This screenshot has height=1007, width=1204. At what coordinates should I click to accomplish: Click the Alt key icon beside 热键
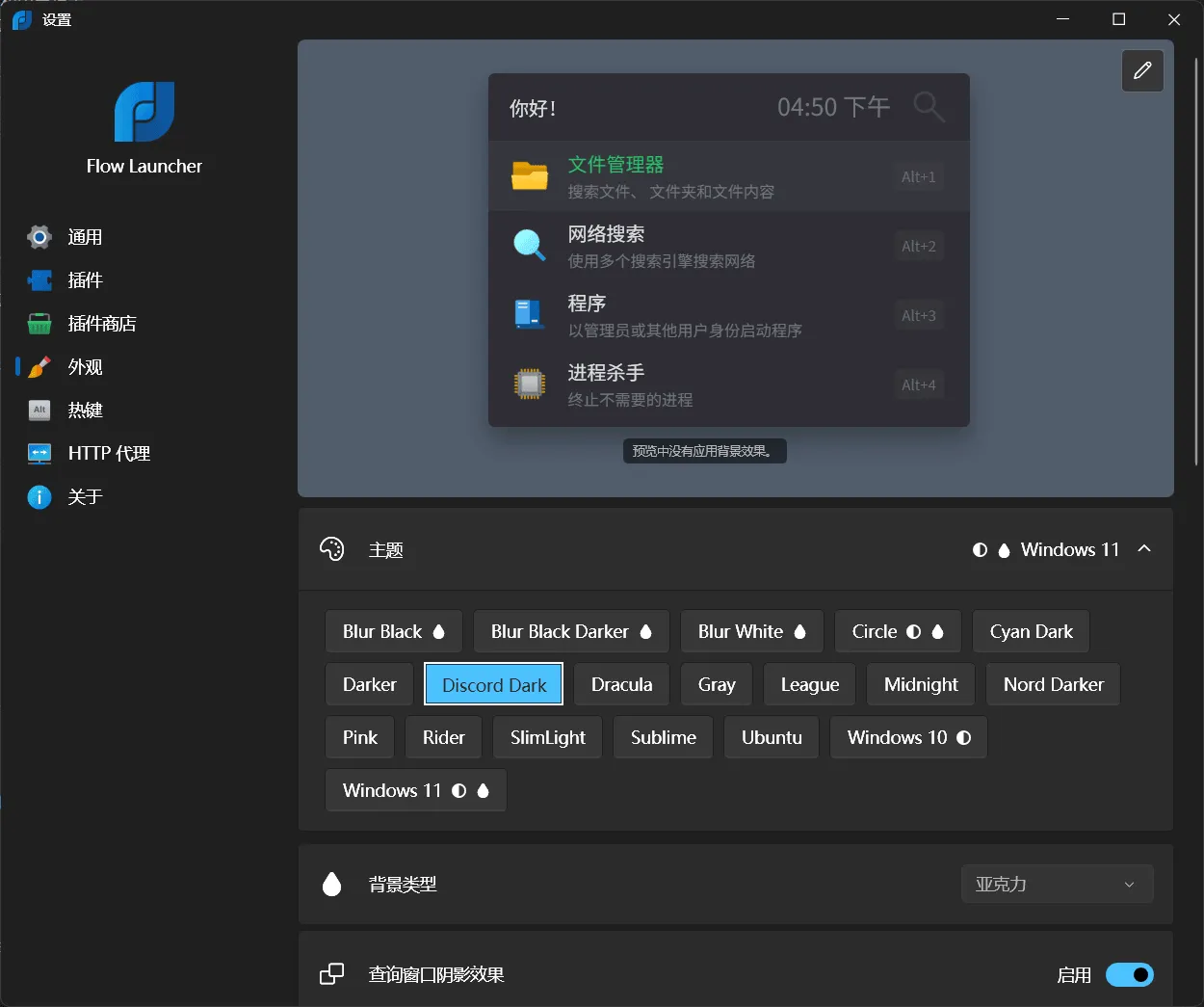39,411
